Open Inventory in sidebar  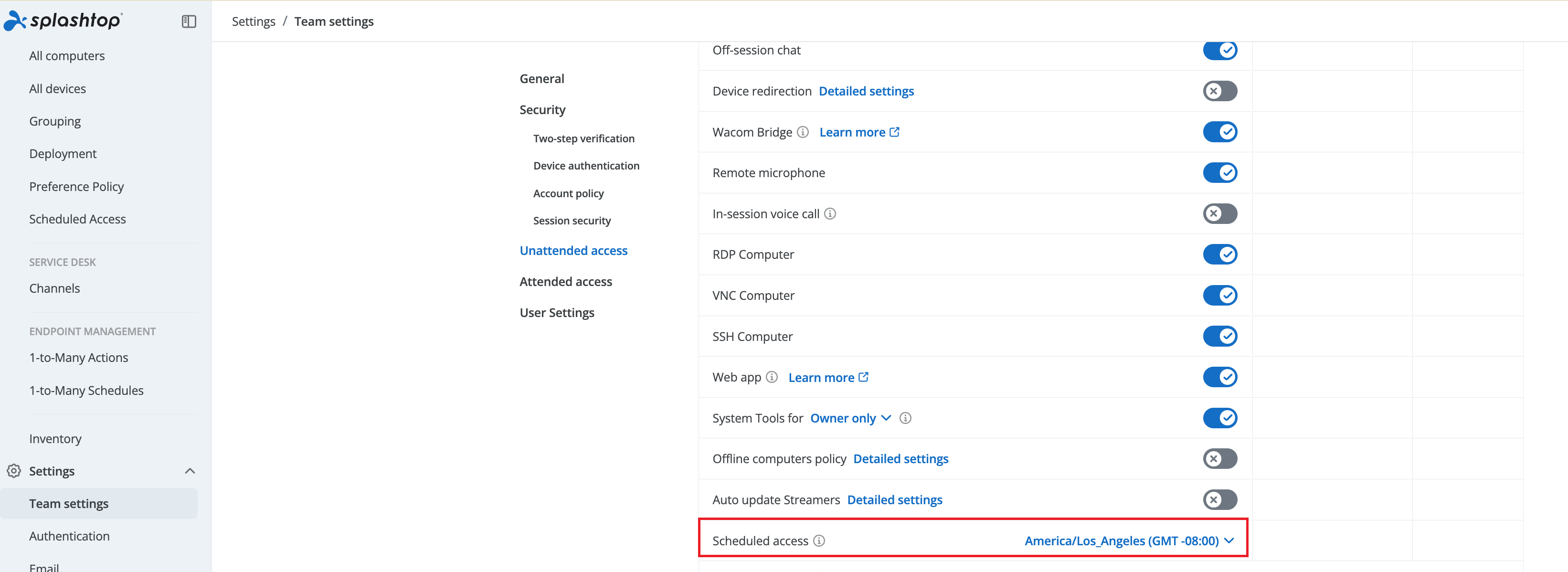(x=55, y=439)
